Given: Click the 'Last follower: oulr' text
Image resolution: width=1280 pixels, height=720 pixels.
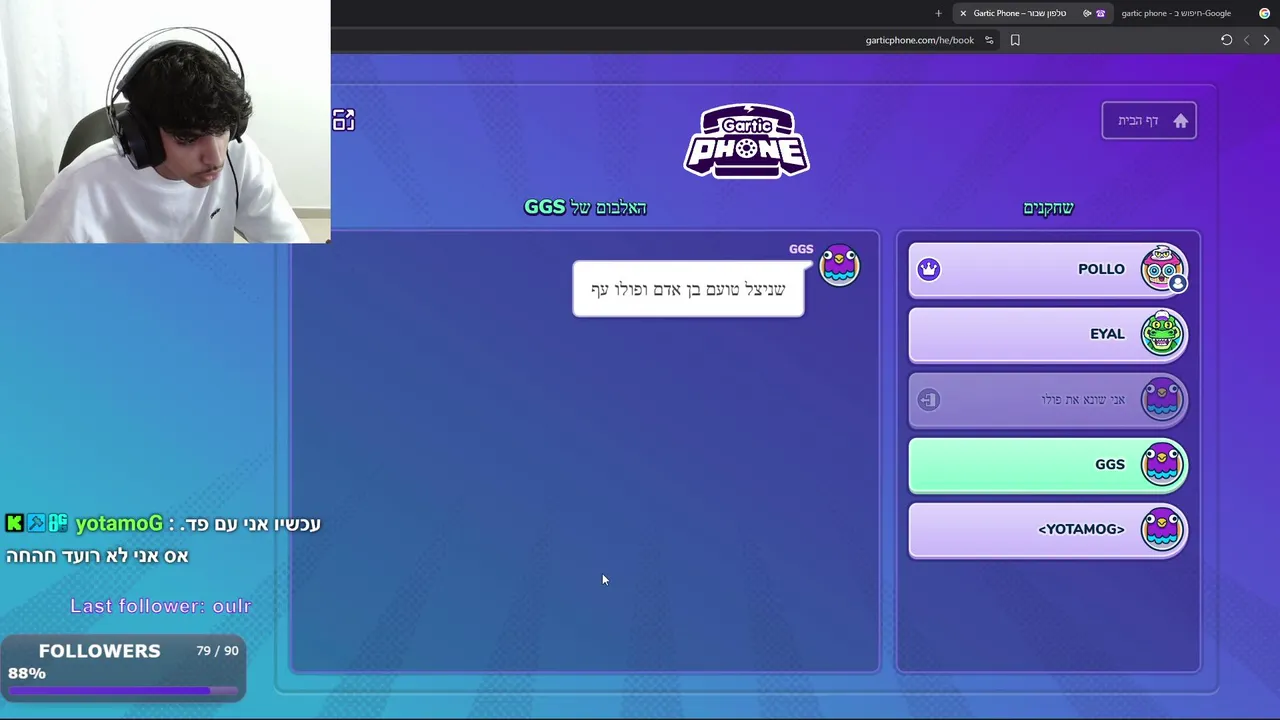Looking at the screenshot, I should pyautogui.click(x=161, y=605).
